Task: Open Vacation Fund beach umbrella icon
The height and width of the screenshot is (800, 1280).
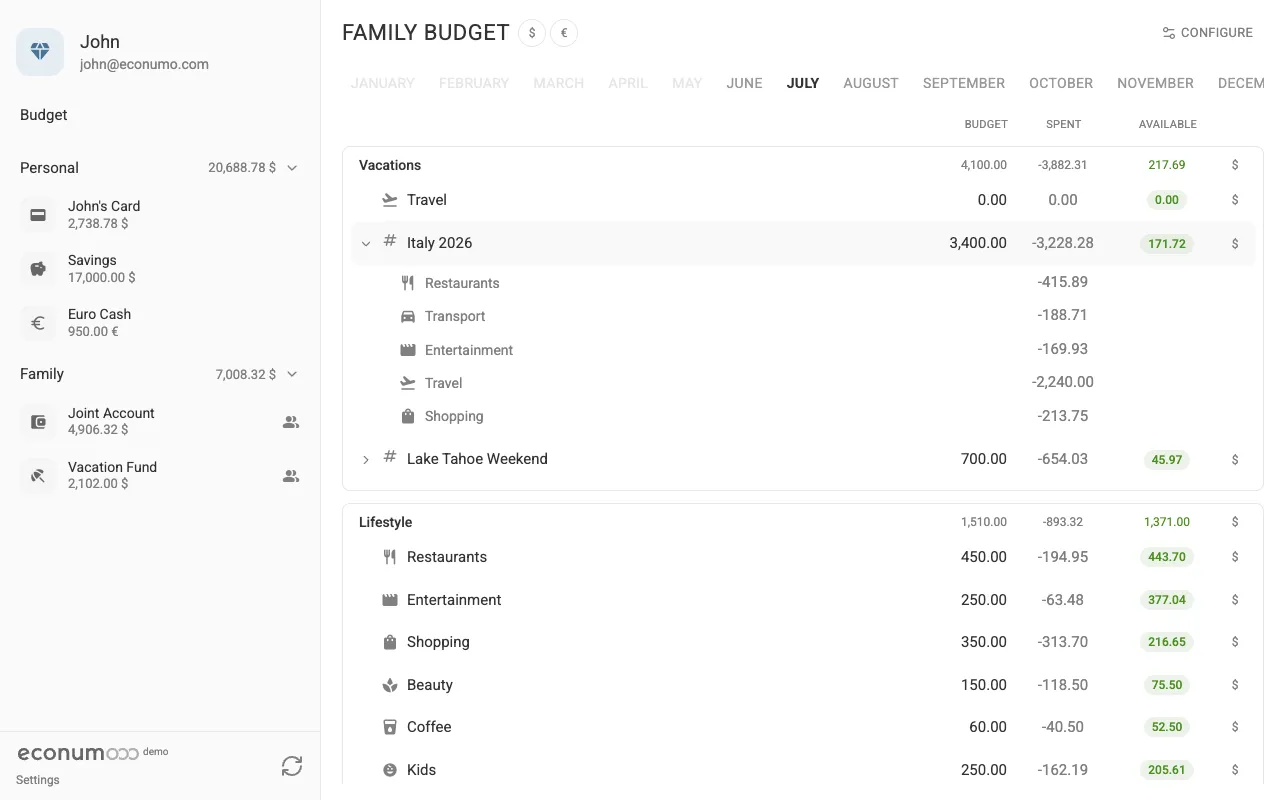Action: click(38, 476)
